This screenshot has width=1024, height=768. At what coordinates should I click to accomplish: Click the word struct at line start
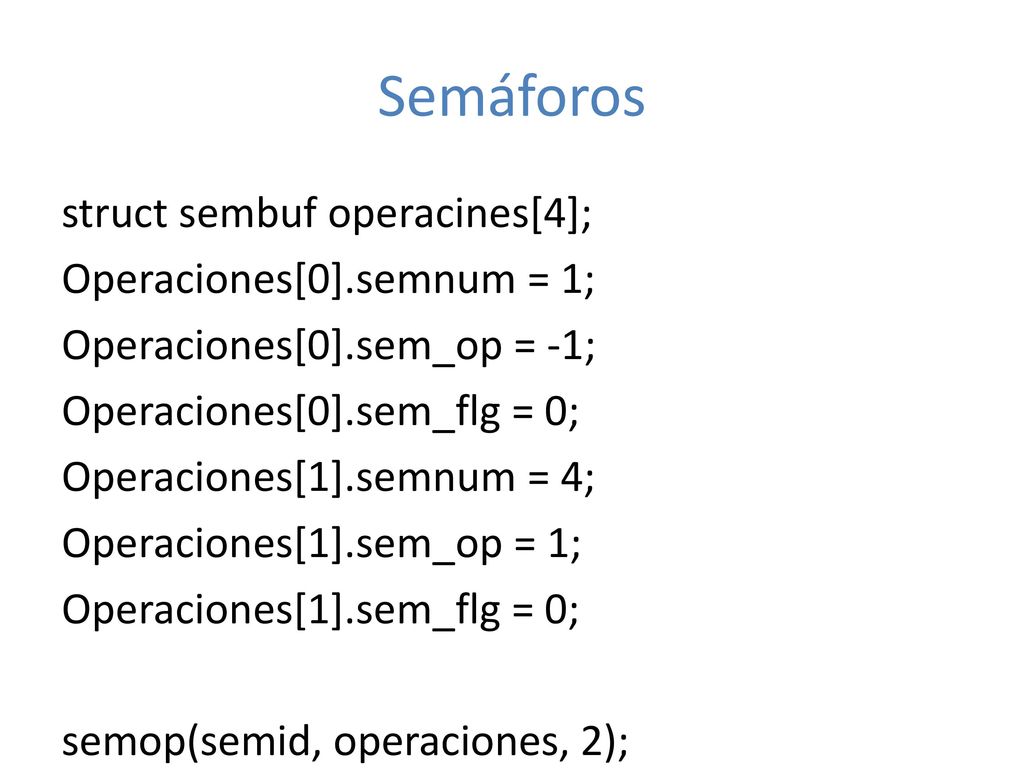click(x=115, y=214)
